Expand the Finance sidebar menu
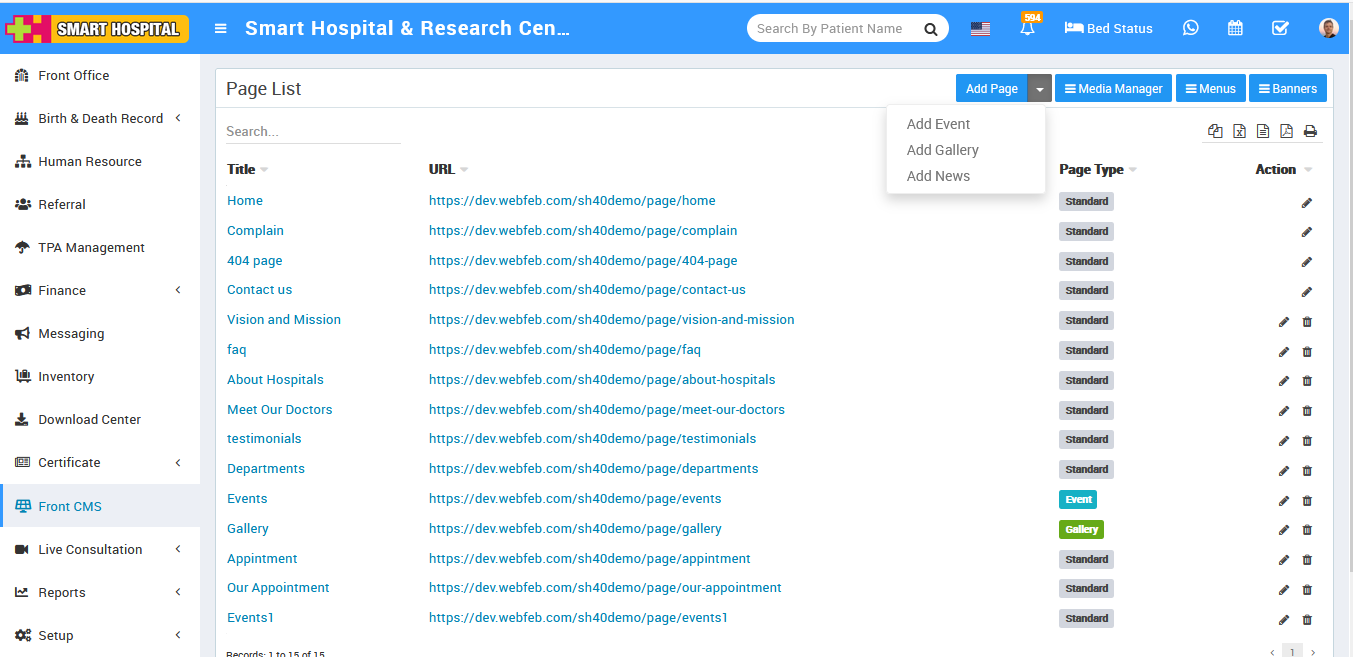Viewport: 1353px width, 657px height. tap(100, 290)
